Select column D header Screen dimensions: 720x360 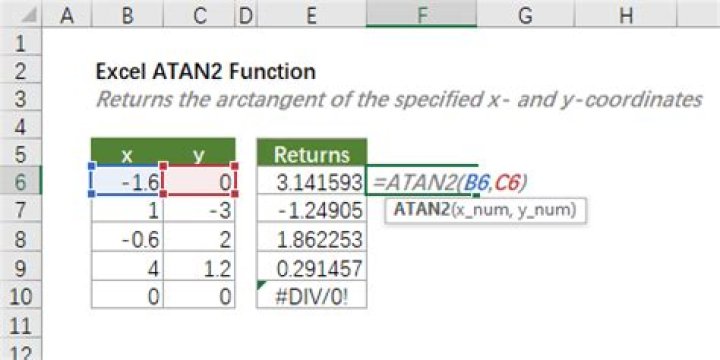click(x=246, y=16)
